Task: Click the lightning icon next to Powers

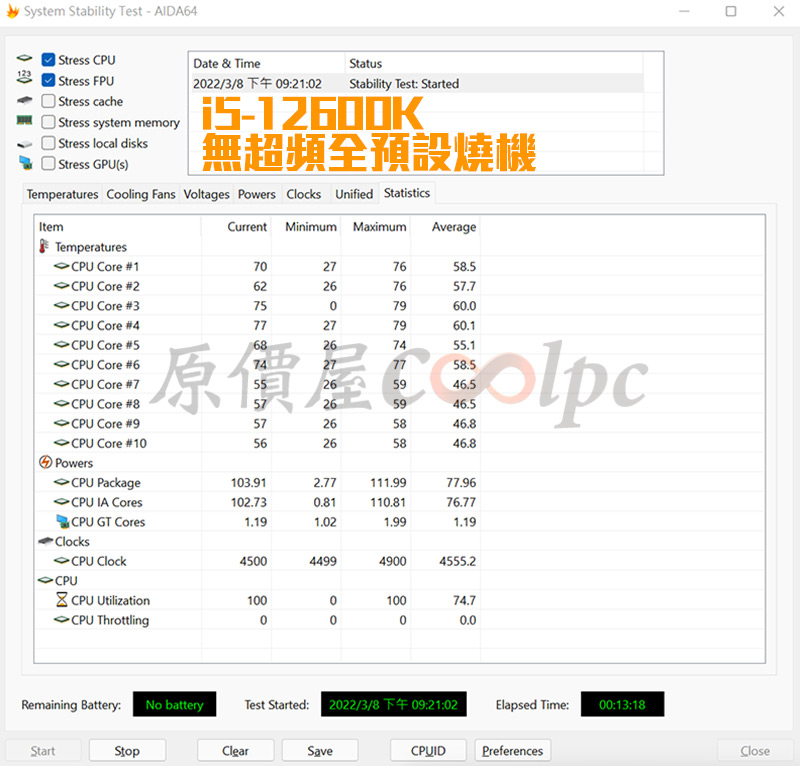Action: pos(45,462)
